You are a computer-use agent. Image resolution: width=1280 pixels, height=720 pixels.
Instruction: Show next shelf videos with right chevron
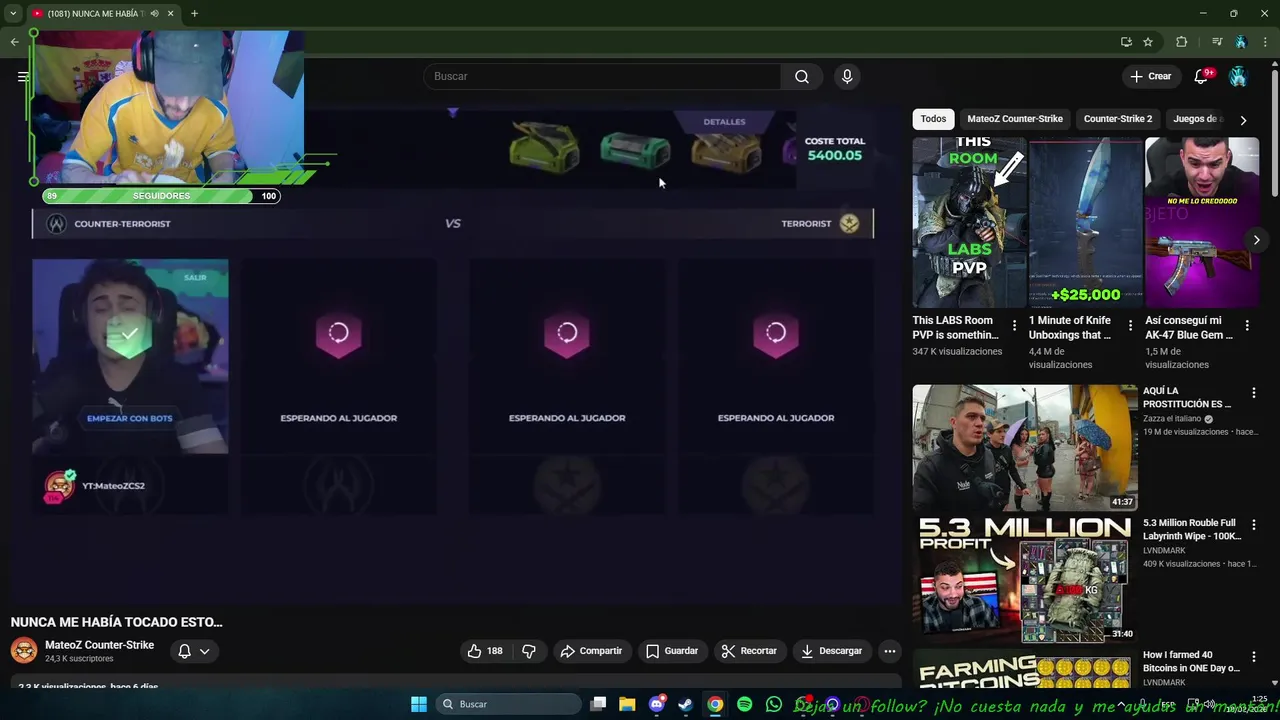pos(1256,240)
